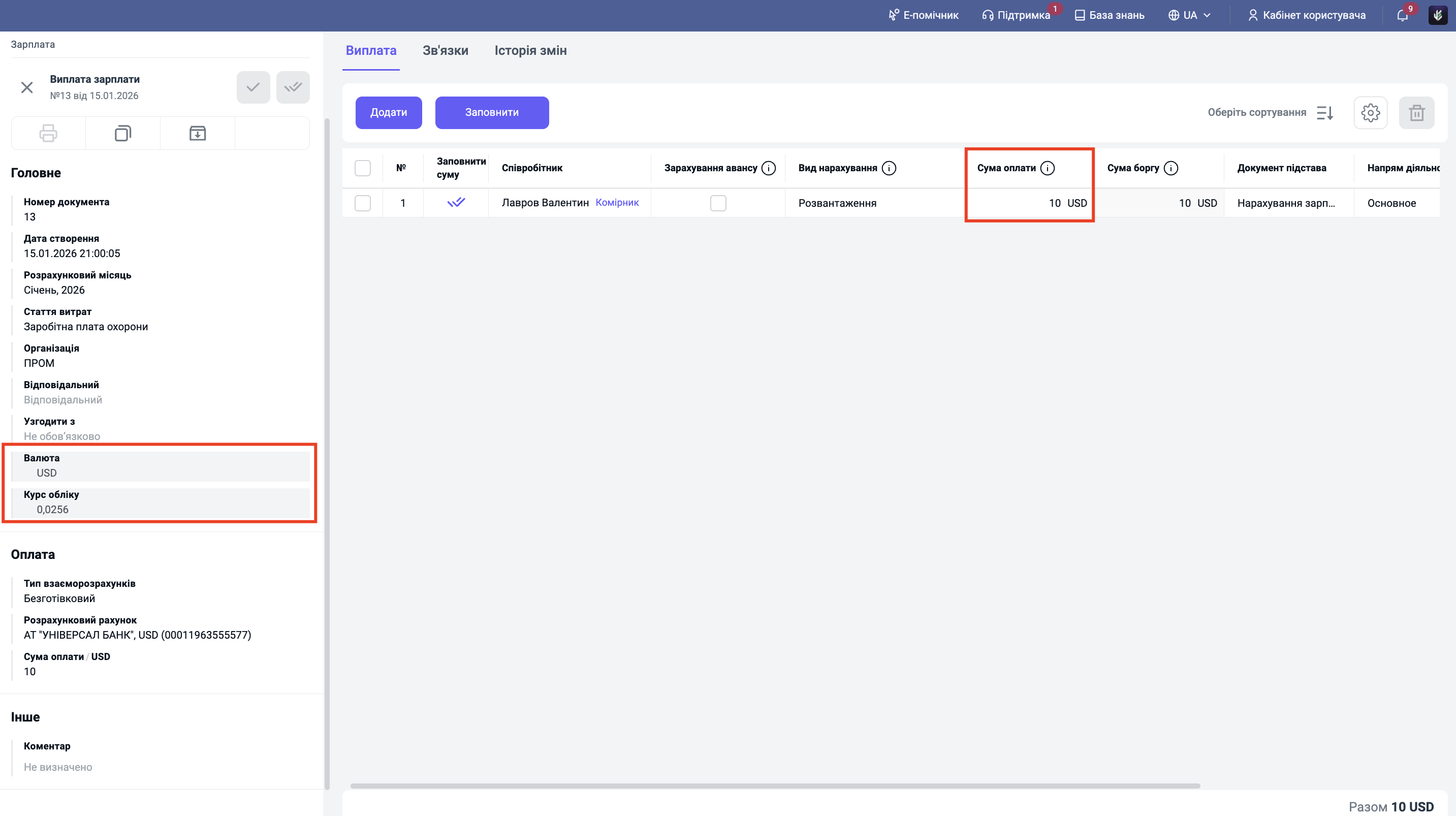Open the notifications bell
Image resolution: width=1456 pixels, height=816 pixels.
pos(1402,15)
